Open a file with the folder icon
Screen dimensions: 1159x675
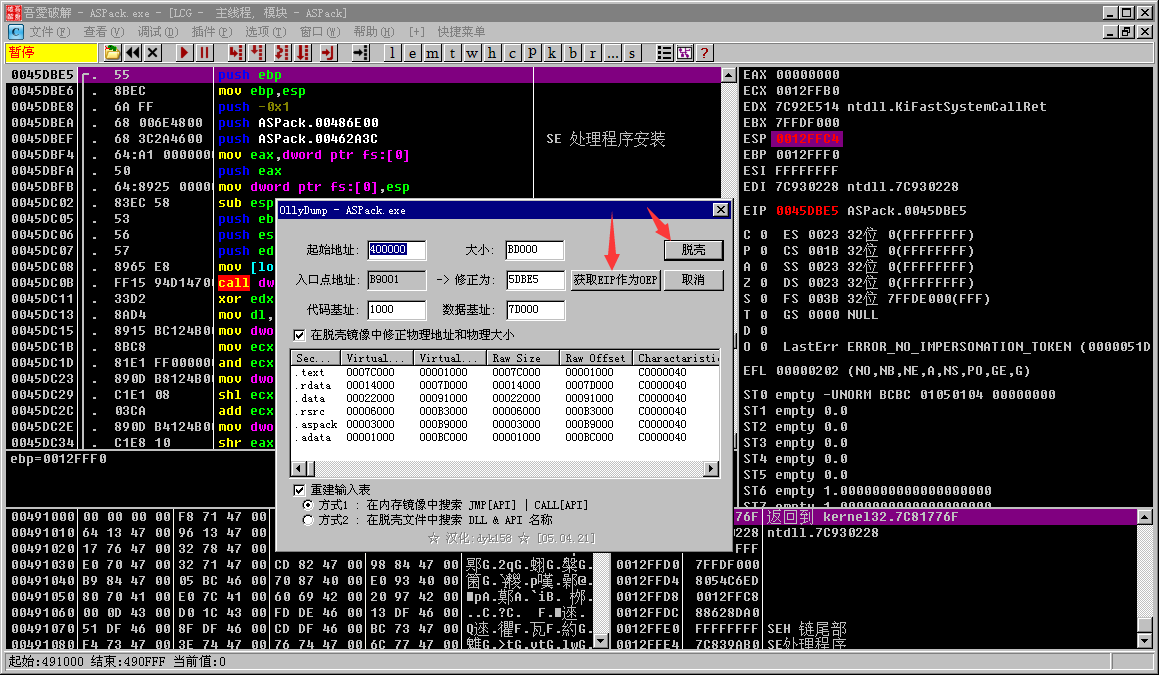(x=112, y=52)
